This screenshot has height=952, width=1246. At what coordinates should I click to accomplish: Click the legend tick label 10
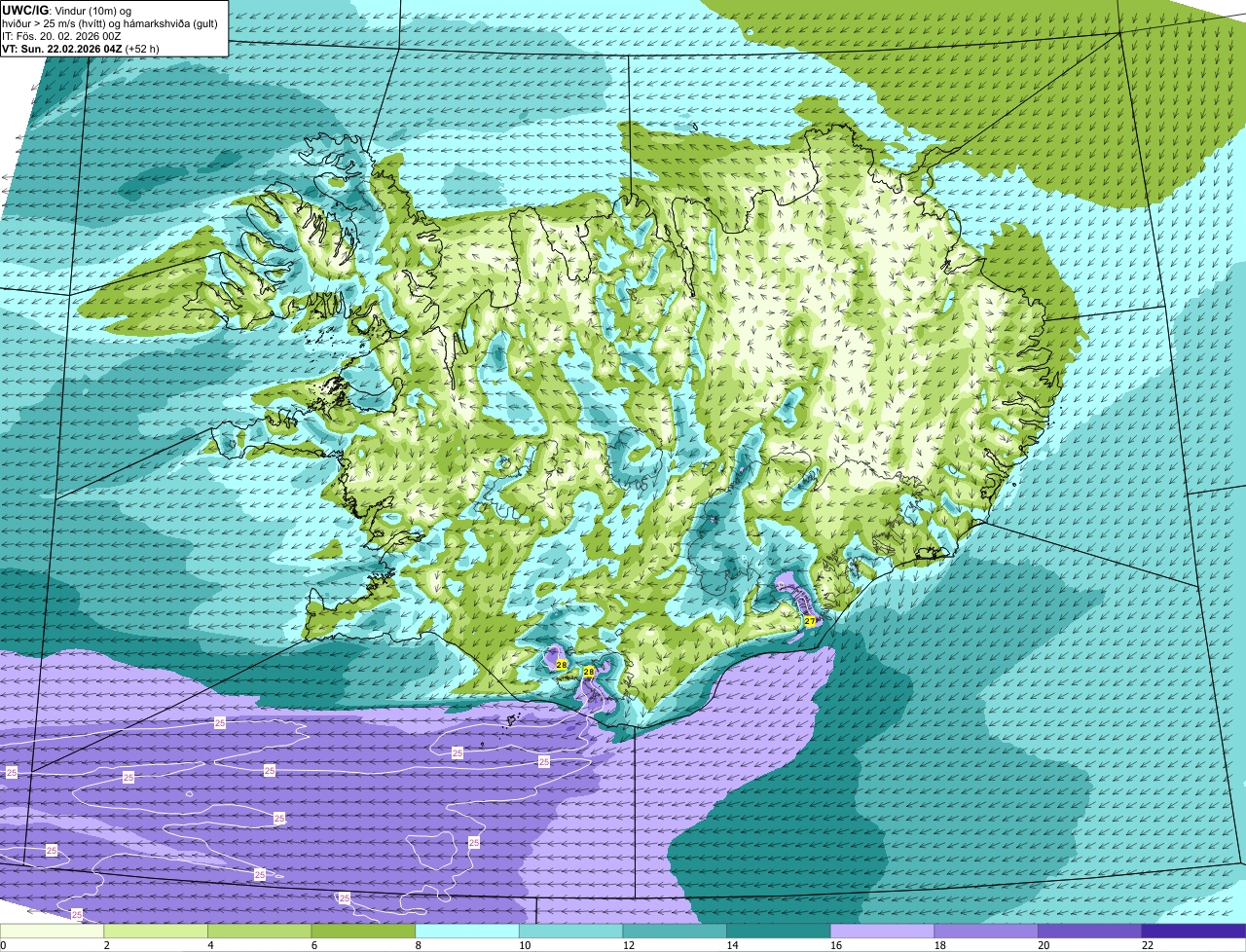point(526,945)
